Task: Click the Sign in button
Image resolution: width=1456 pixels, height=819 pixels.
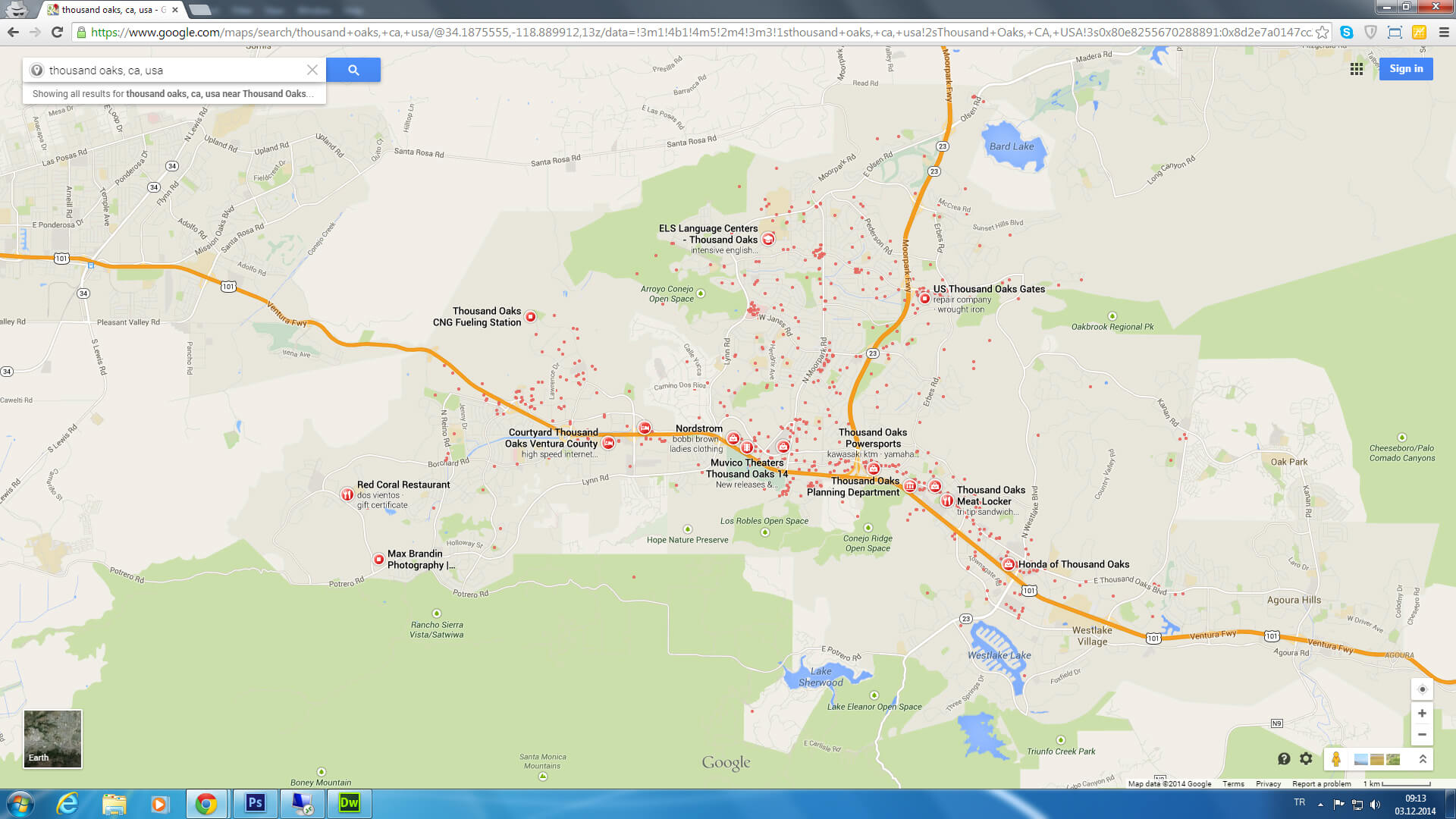Action: [1406, 68]
